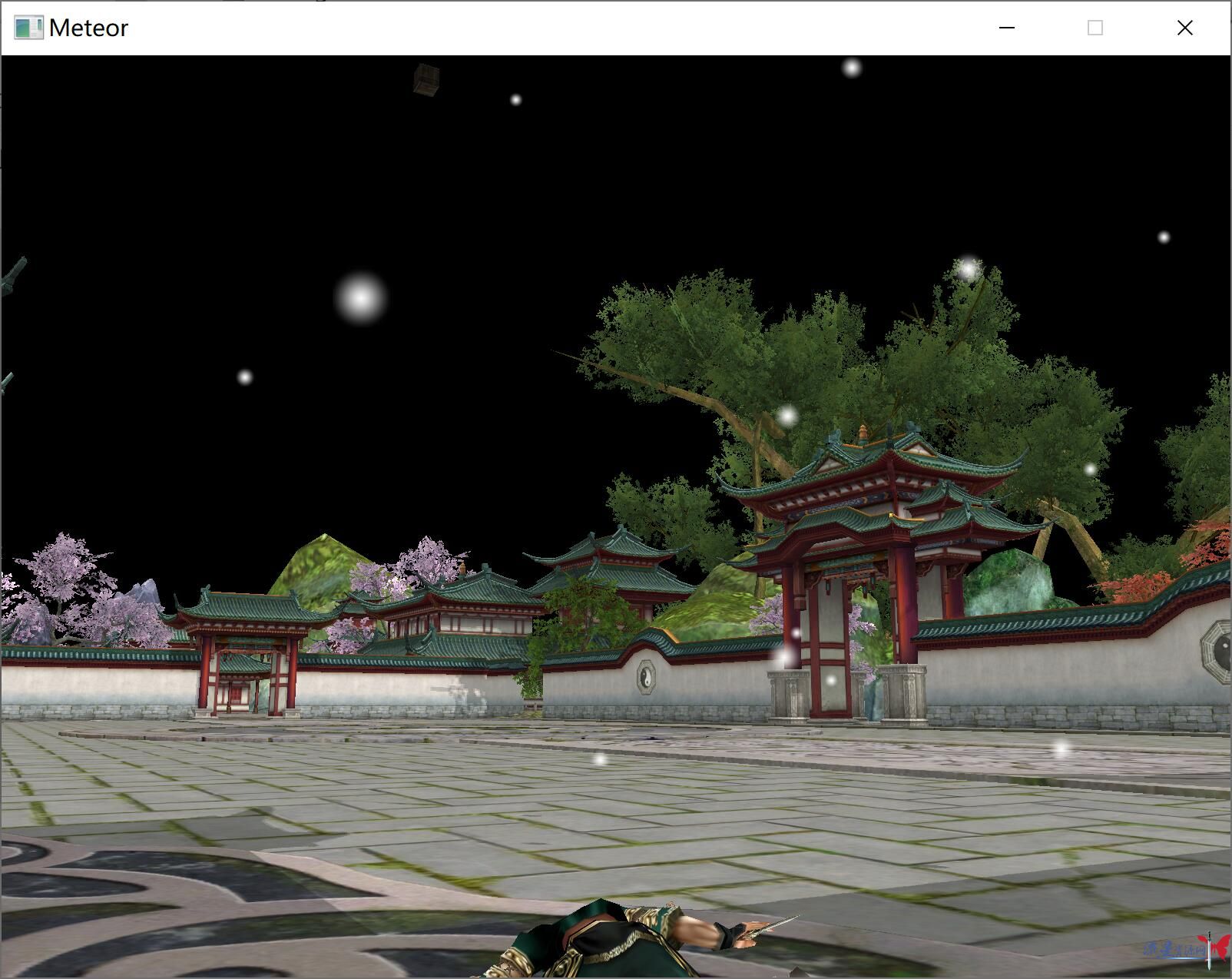Minimize the Meteor window

1006,28
